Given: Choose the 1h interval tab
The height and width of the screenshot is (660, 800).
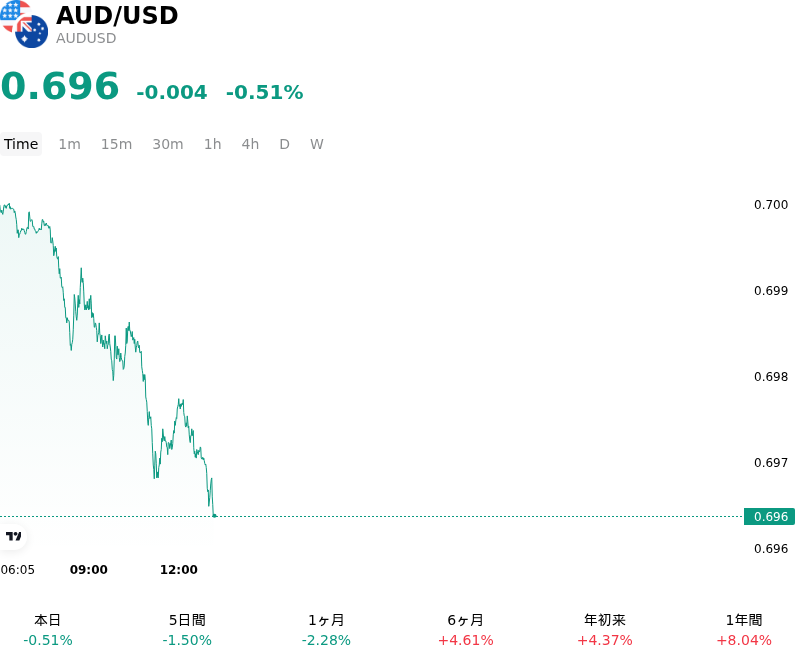Looking at the screenshot, I should click(213, 144).
